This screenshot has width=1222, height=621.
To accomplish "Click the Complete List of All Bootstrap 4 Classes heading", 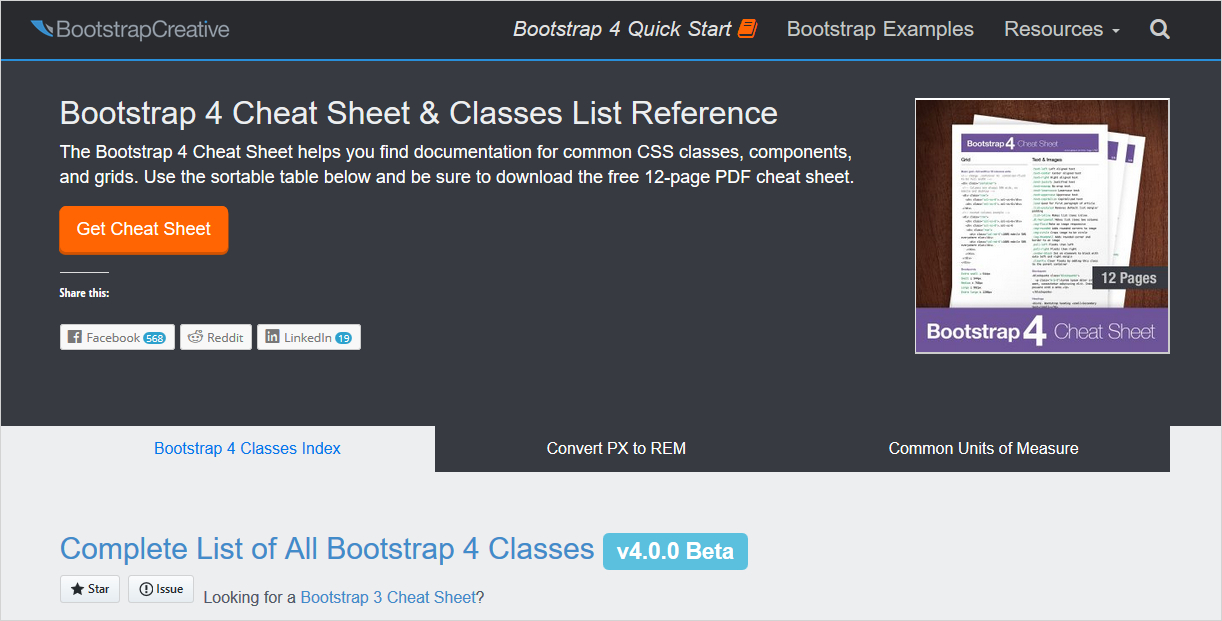I will [327, 549].
